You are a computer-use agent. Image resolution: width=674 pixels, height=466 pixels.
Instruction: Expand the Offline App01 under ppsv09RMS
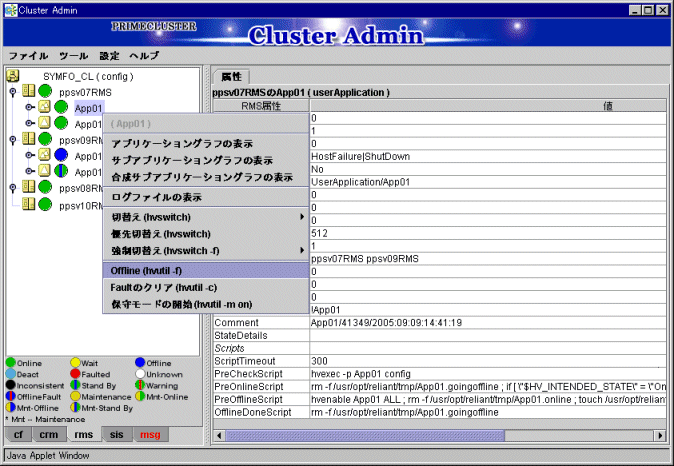29,155
